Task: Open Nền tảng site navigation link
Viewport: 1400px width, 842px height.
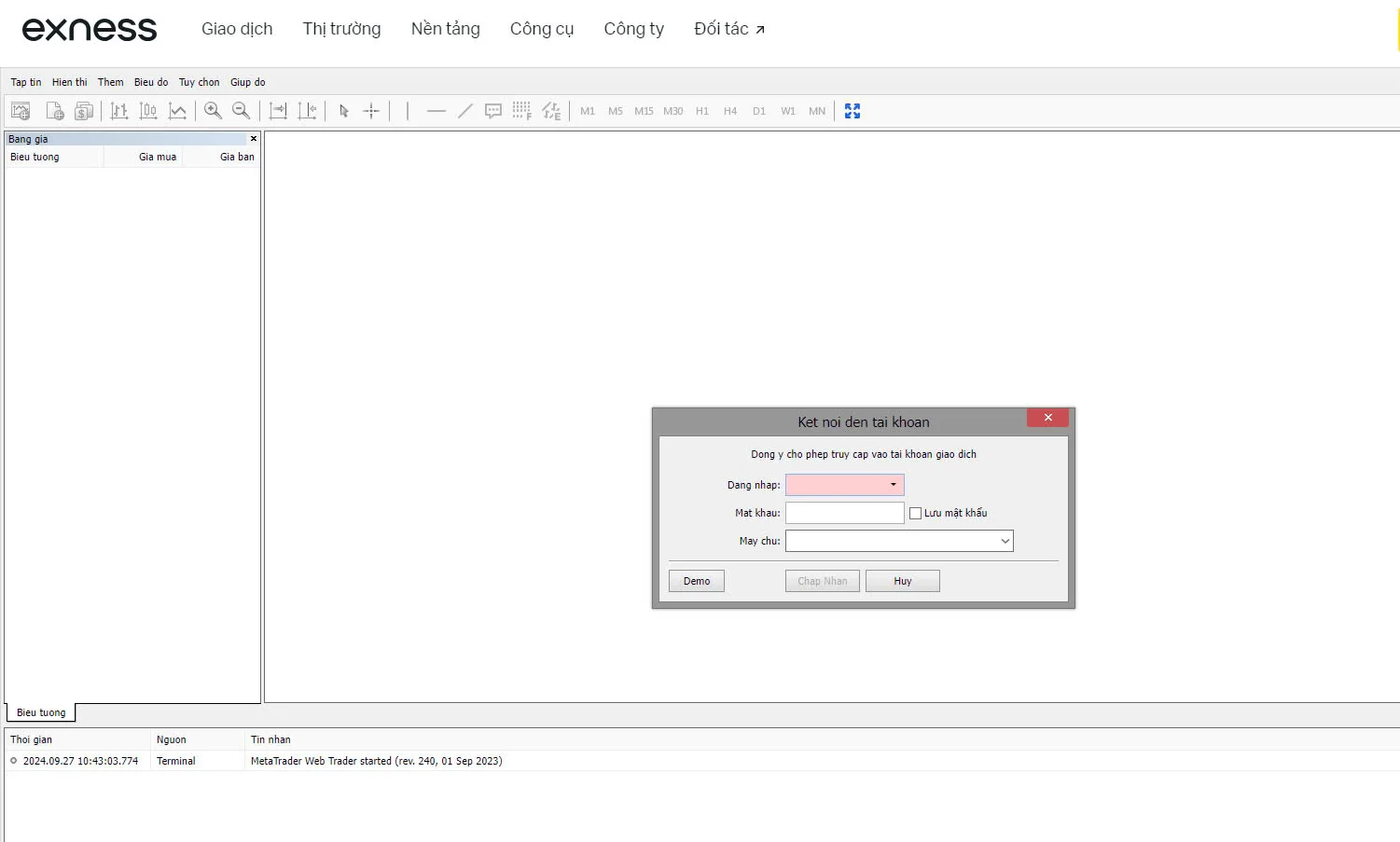Action: tap(446, 29)
